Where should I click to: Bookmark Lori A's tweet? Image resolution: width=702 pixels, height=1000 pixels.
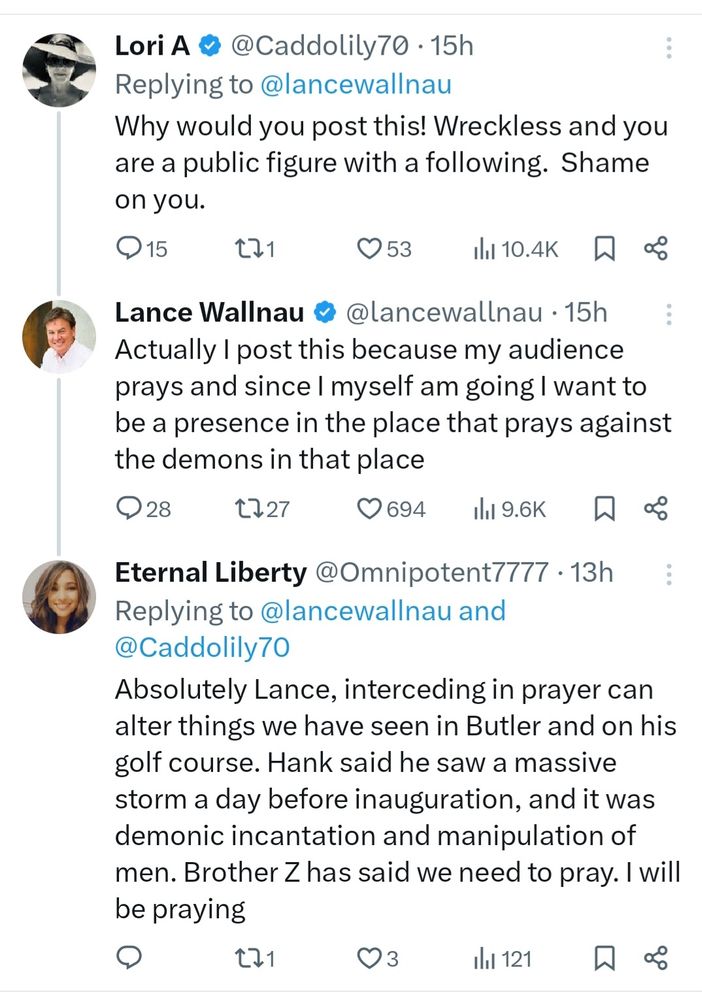point(604,249)
